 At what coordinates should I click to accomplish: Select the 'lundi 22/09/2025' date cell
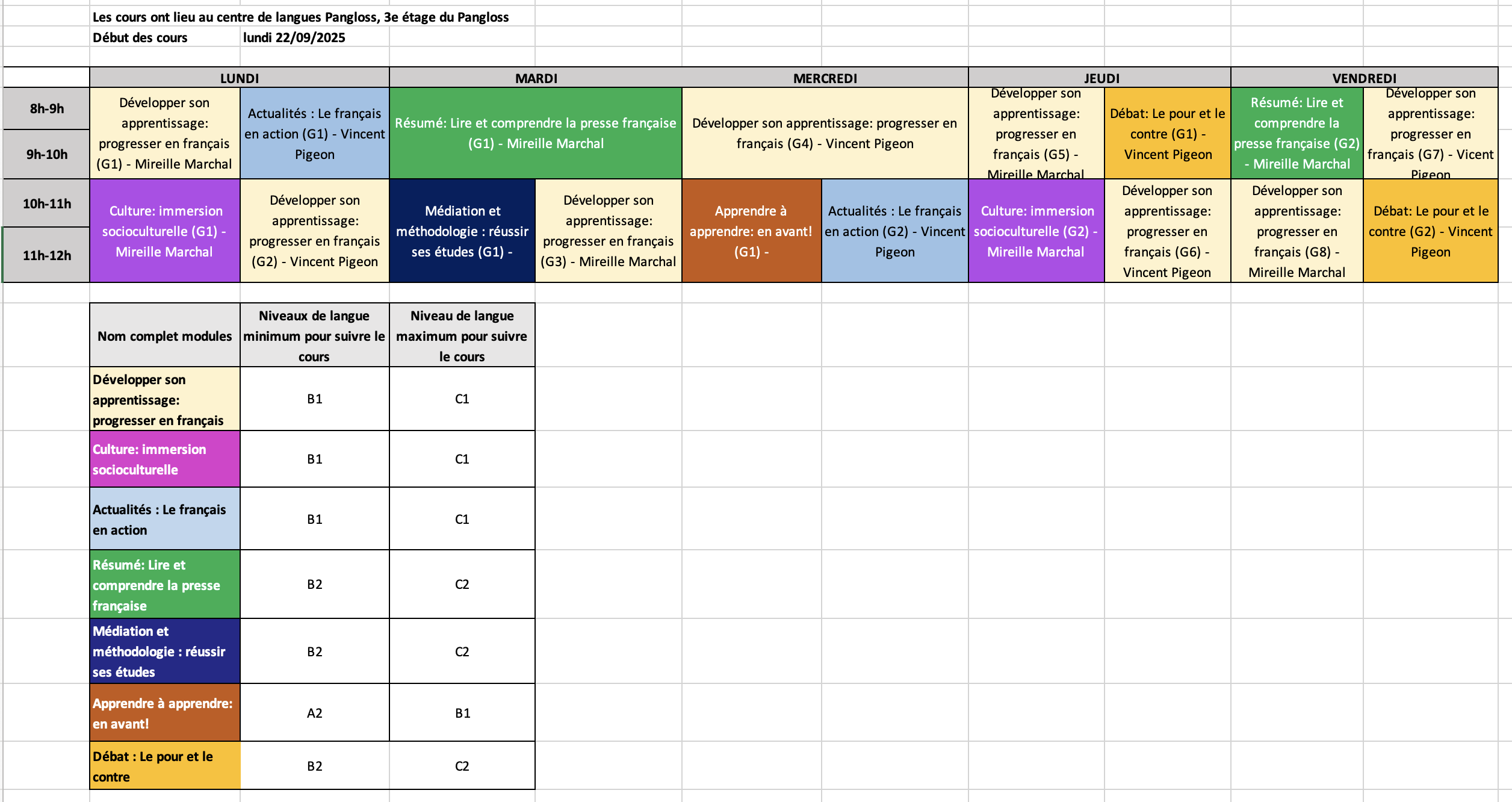tap(315, 37)
